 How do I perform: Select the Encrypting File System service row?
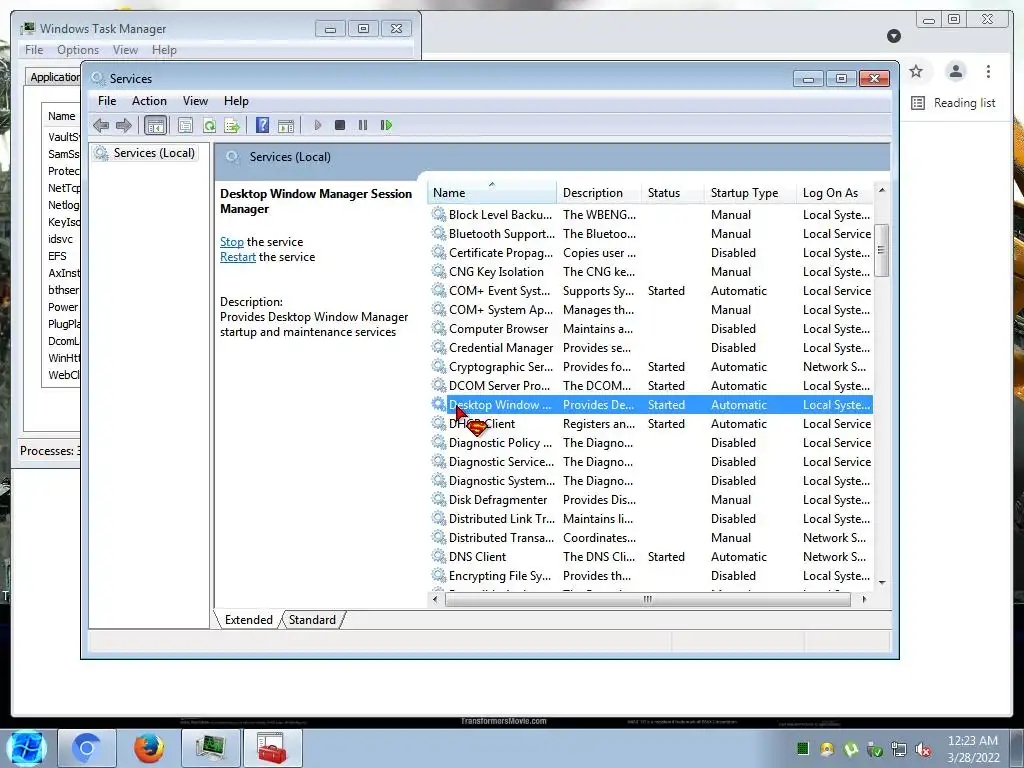(x=651, y=575)
